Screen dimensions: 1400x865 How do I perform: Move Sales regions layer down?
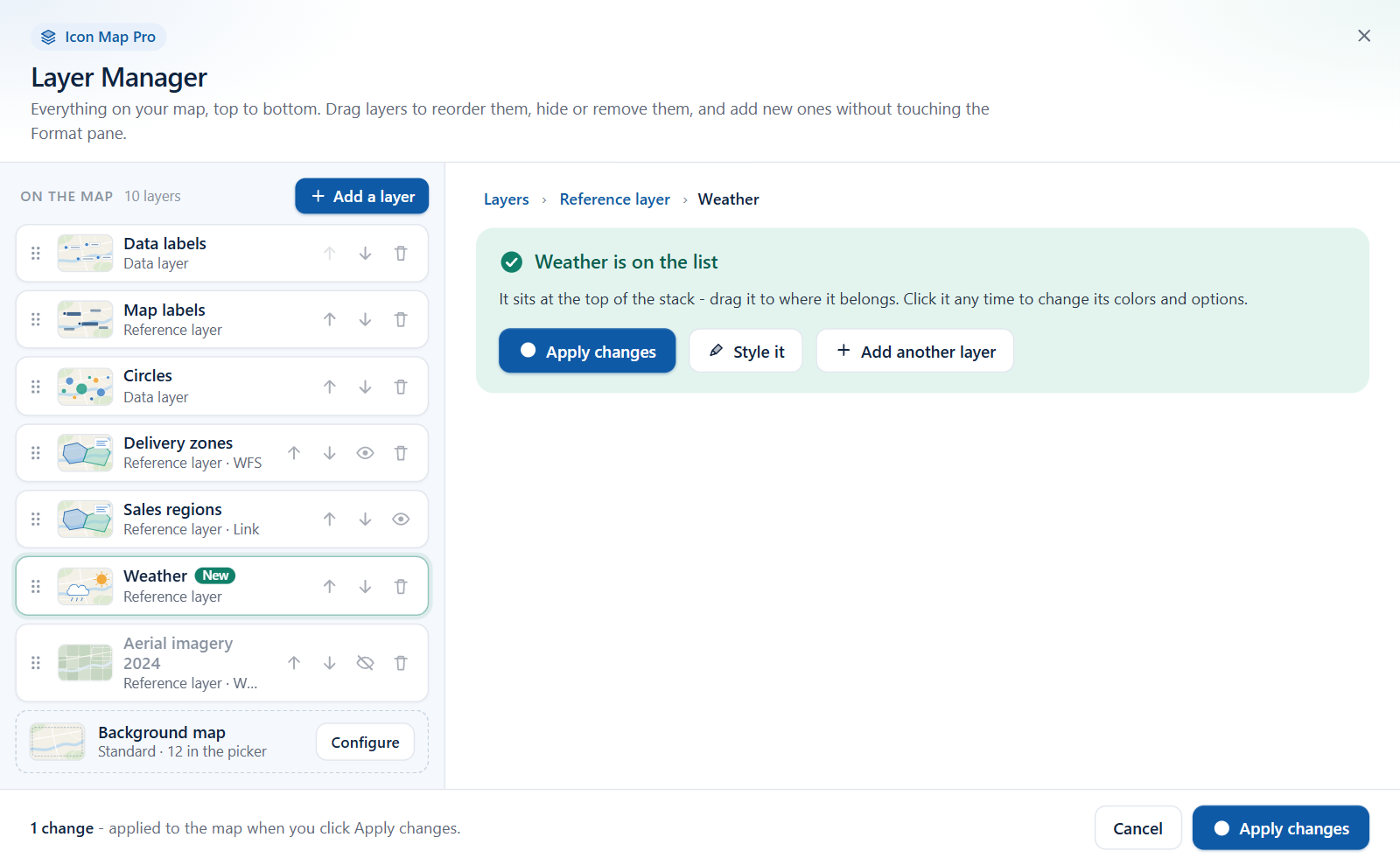pyautogui.click(x=366, y=520)
